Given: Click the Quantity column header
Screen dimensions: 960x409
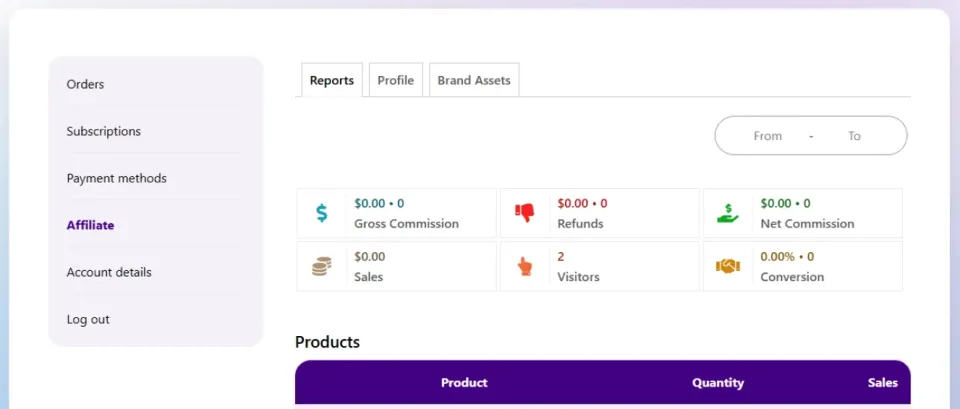Looking at the screenshot, I should (718, 383).
